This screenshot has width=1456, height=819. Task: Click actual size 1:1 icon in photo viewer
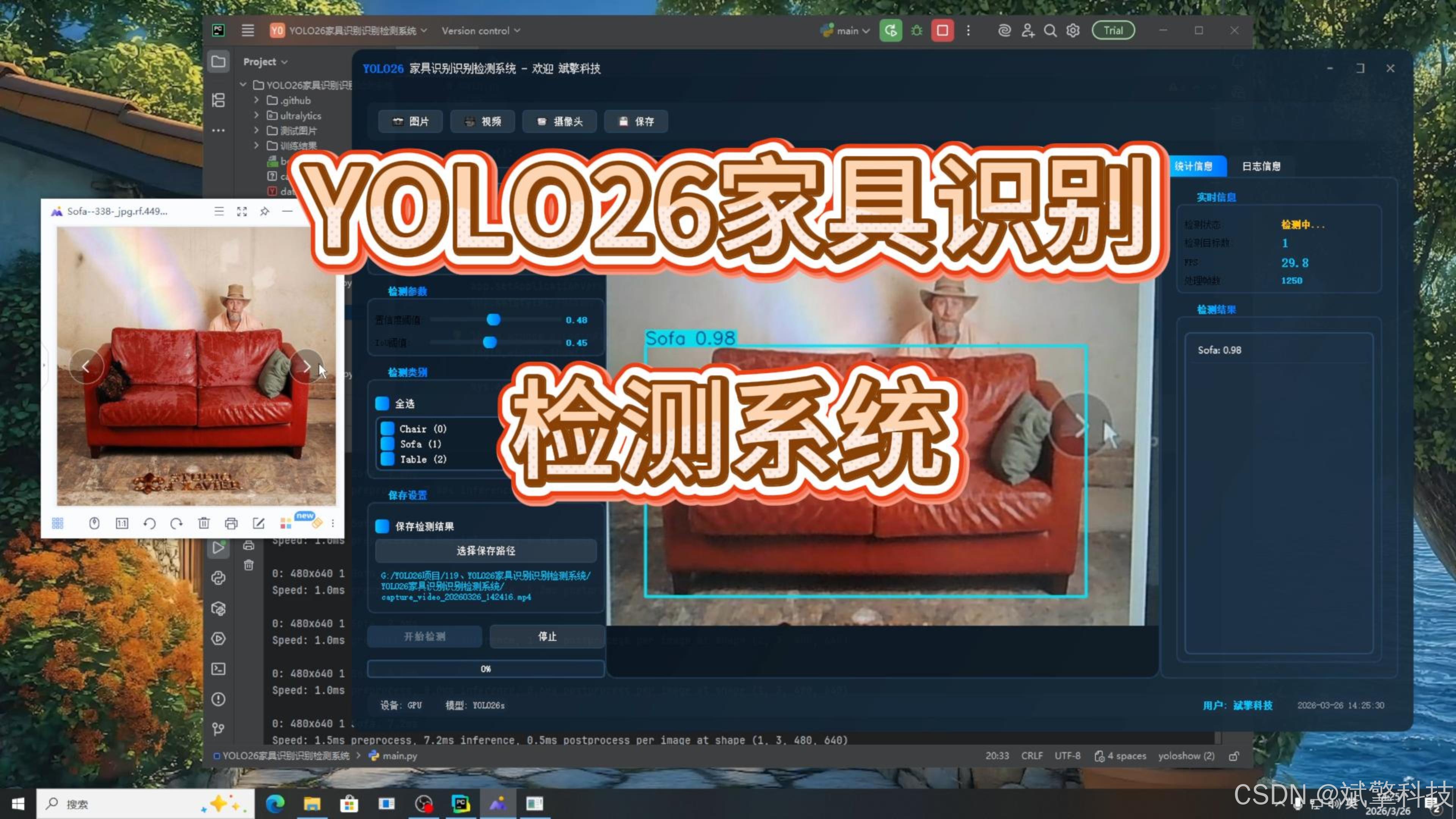pos(121,523)
